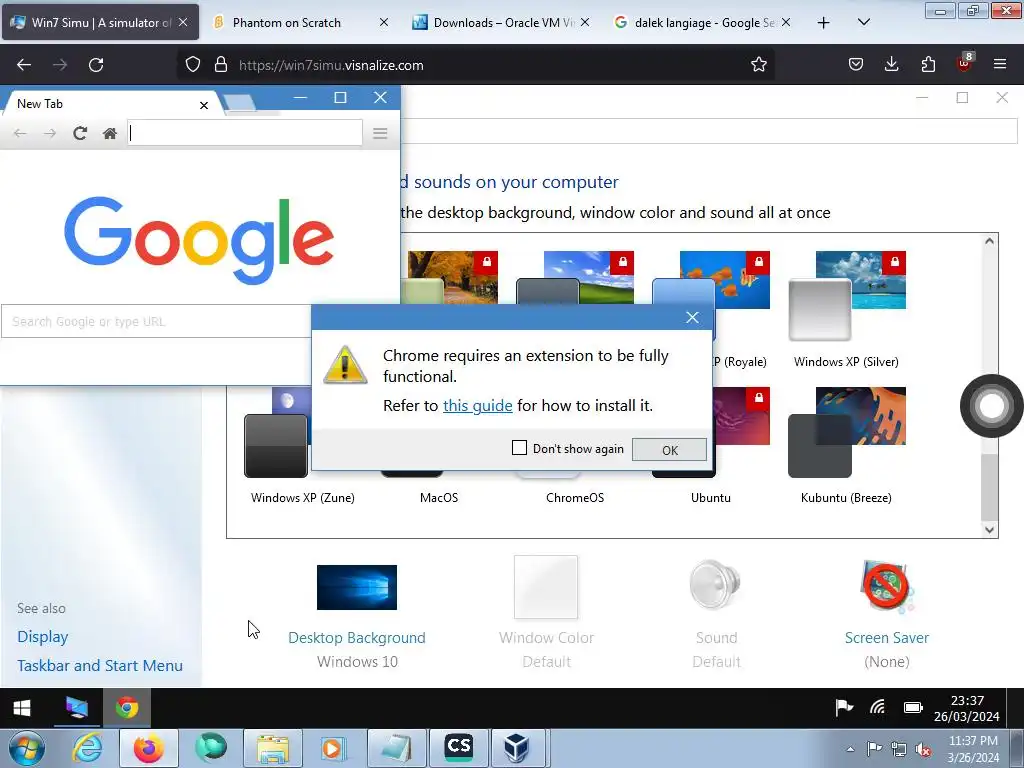Select the Win7 Simu tab

coord(100,23)
